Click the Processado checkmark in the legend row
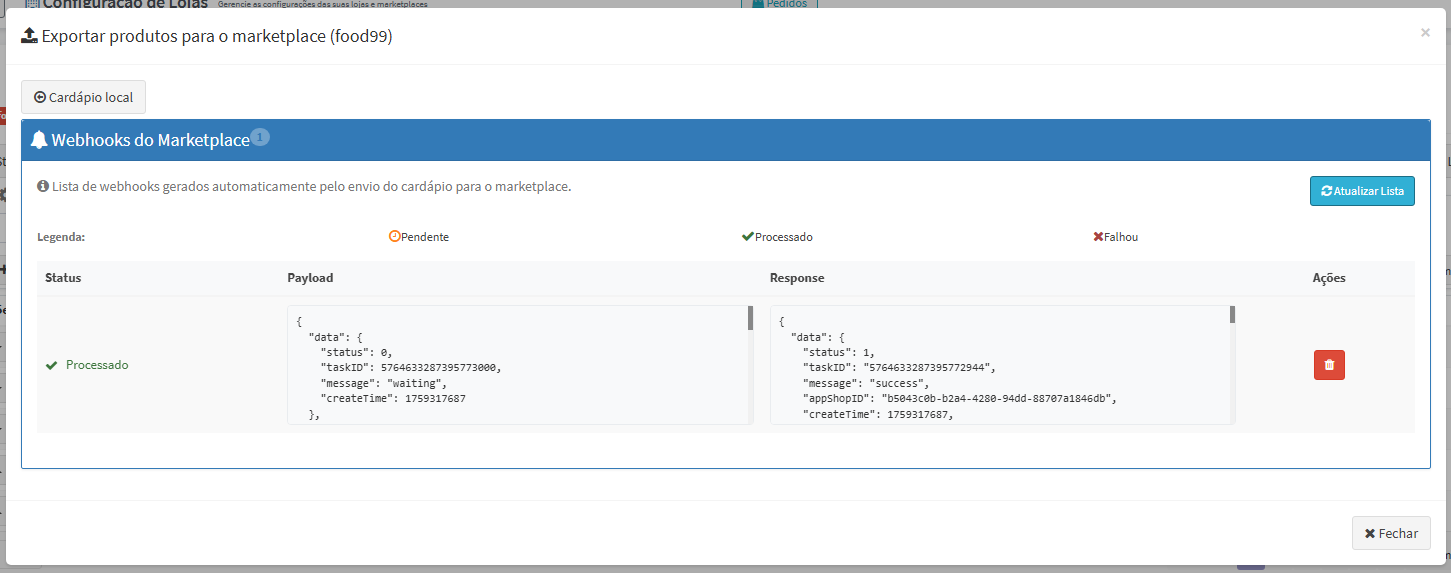 [747, 237]
